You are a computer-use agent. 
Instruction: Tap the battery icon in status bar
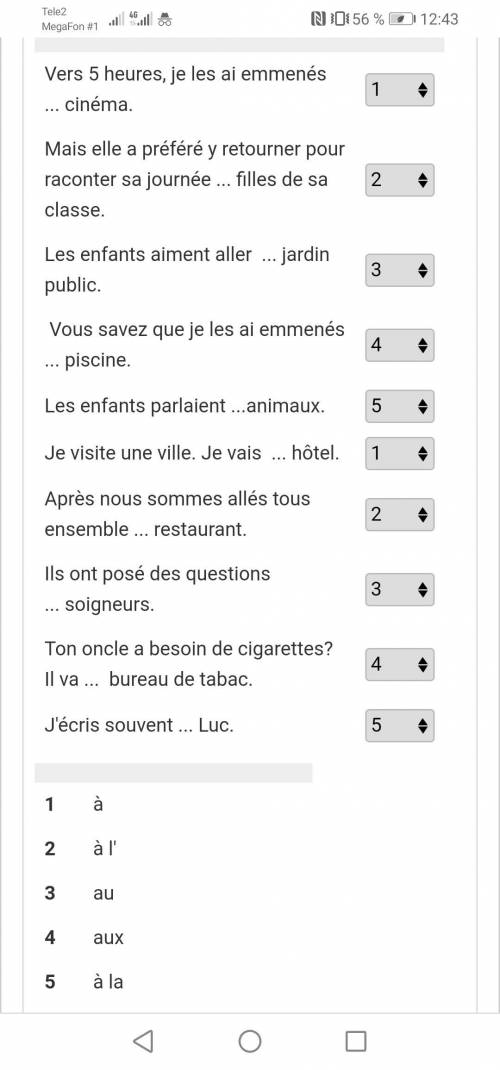click(x=400, y=19)
